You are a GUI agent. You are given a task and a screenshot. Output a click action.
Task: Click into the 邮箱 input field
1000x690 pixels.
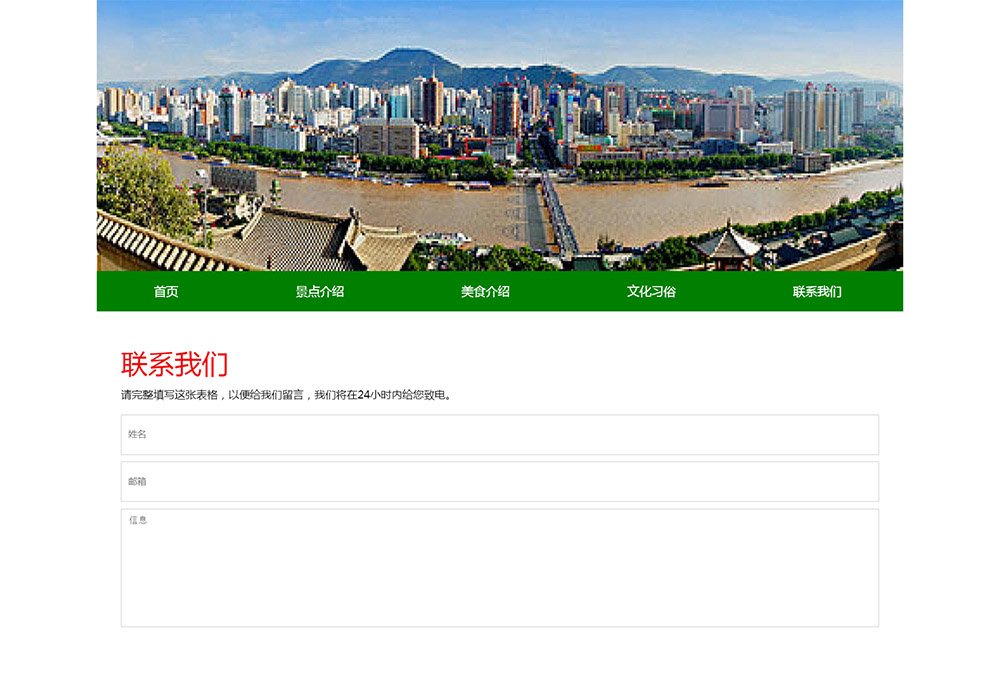(x=500, y=481)
